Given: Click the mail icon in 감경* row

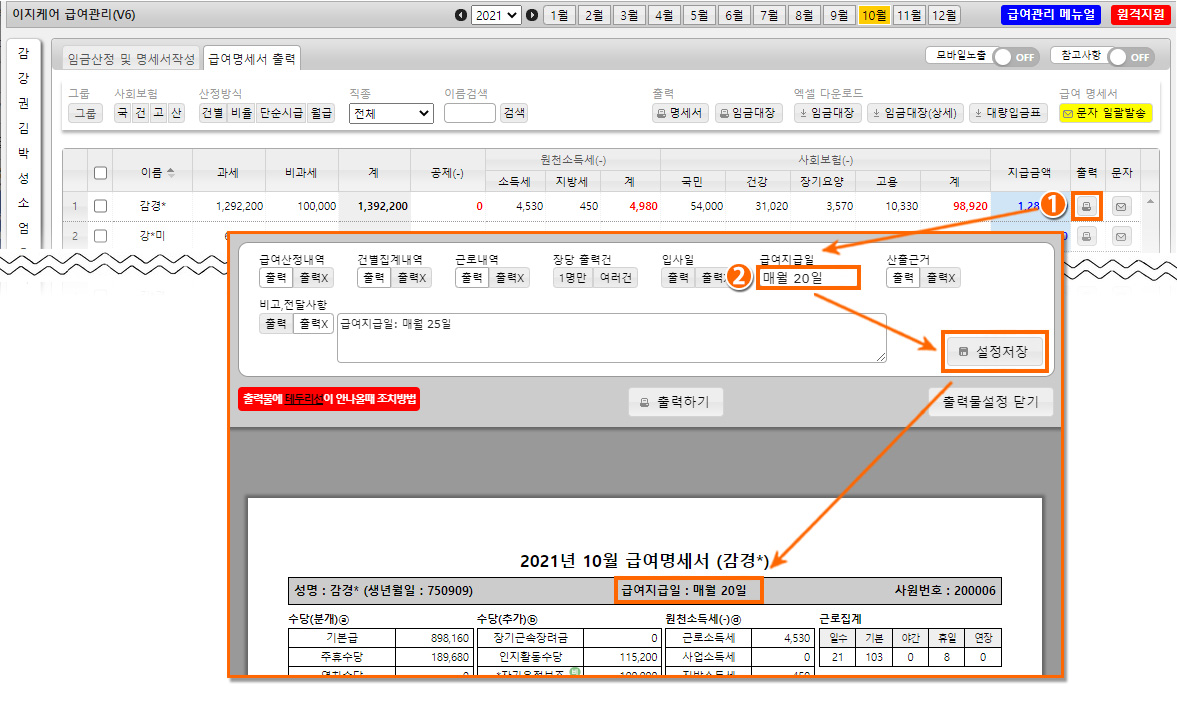Looking at the screenshot, I should pos(1122,207).
